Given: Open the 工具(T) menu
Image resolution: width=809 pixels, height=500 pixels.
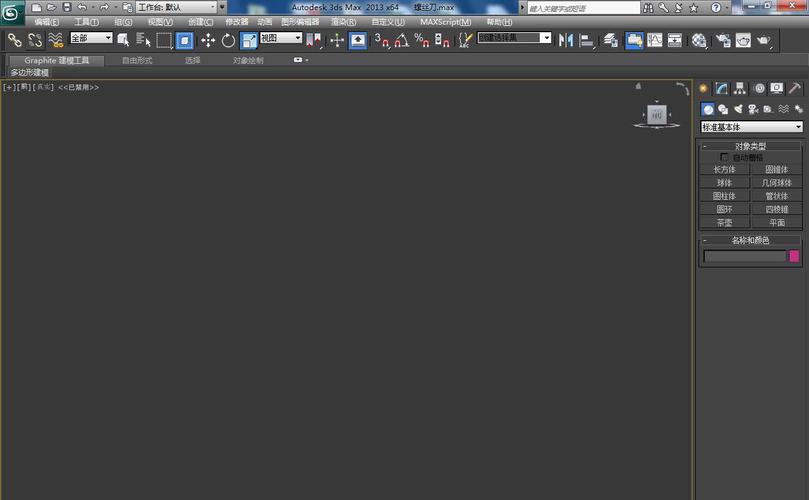Looking at the screenshot, I should coord(86,22).
